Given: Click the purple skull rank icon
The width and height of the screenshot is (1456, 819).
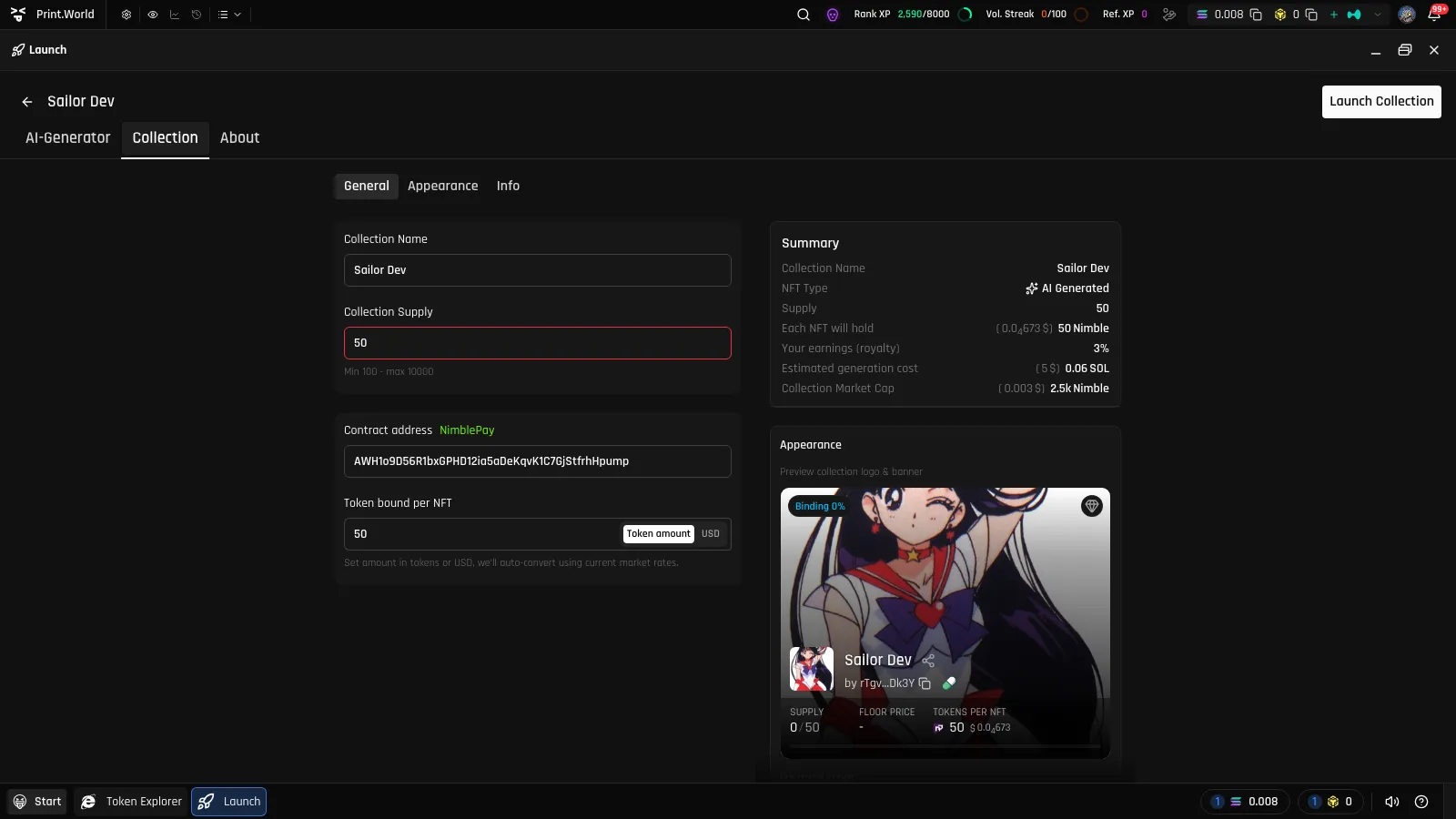Looking at the screenshot, I should pyautogui.click(x=833, y=15).
